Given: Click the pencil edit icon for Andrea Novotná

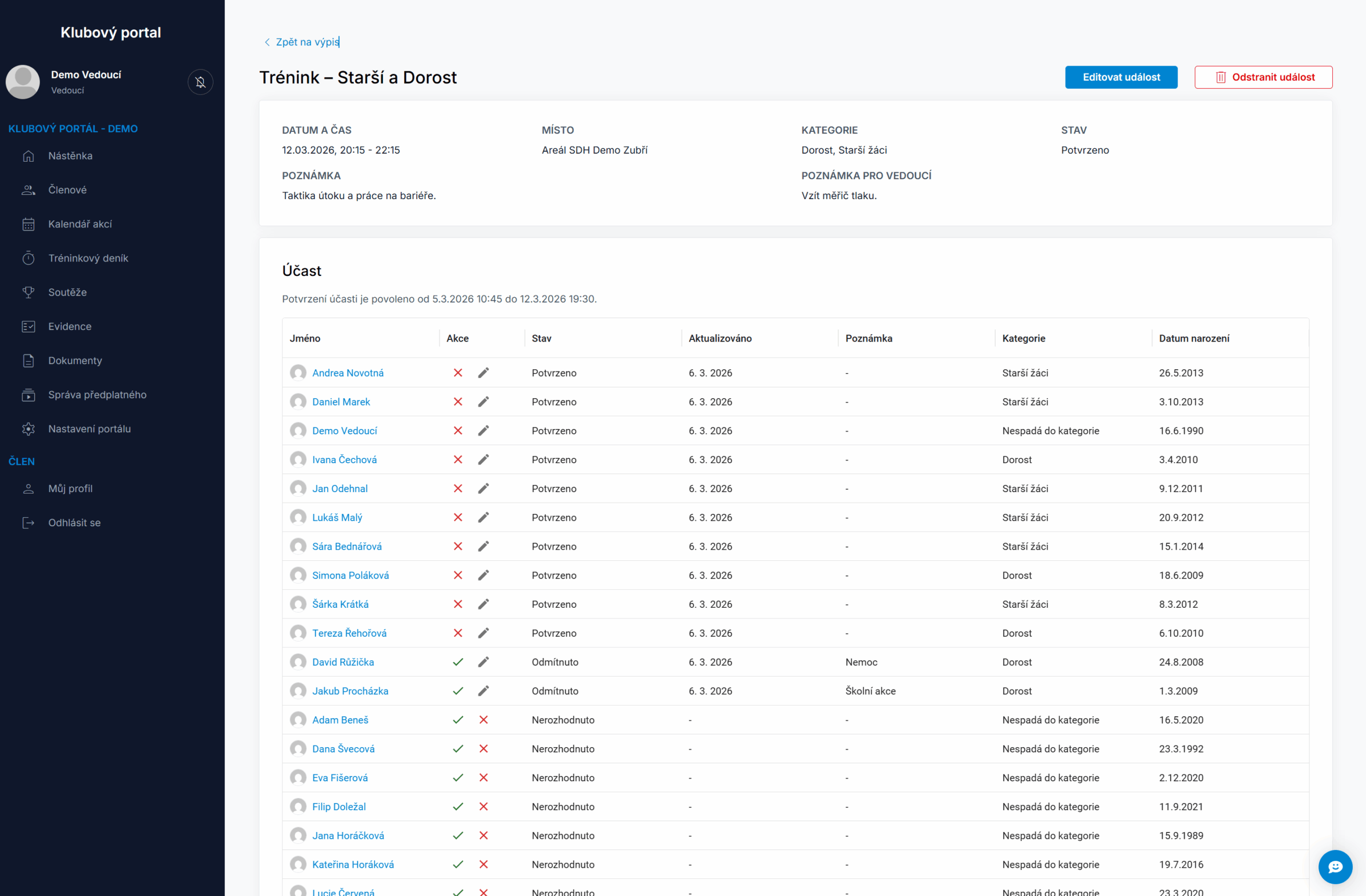Looking at the screenshot, I should (483, 373).
